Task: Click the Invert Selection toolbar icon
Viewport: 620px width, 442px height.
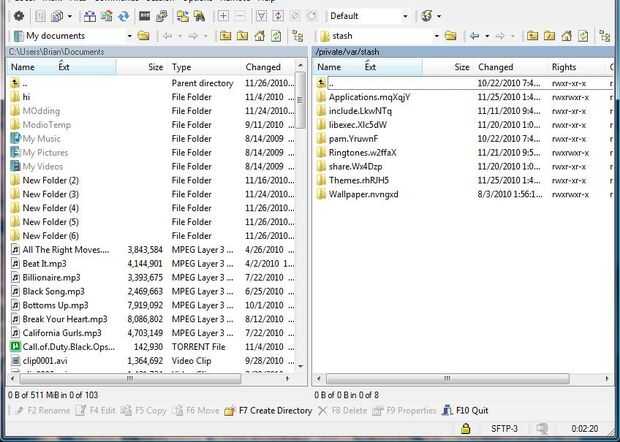Action: click(x=278, y=16)
